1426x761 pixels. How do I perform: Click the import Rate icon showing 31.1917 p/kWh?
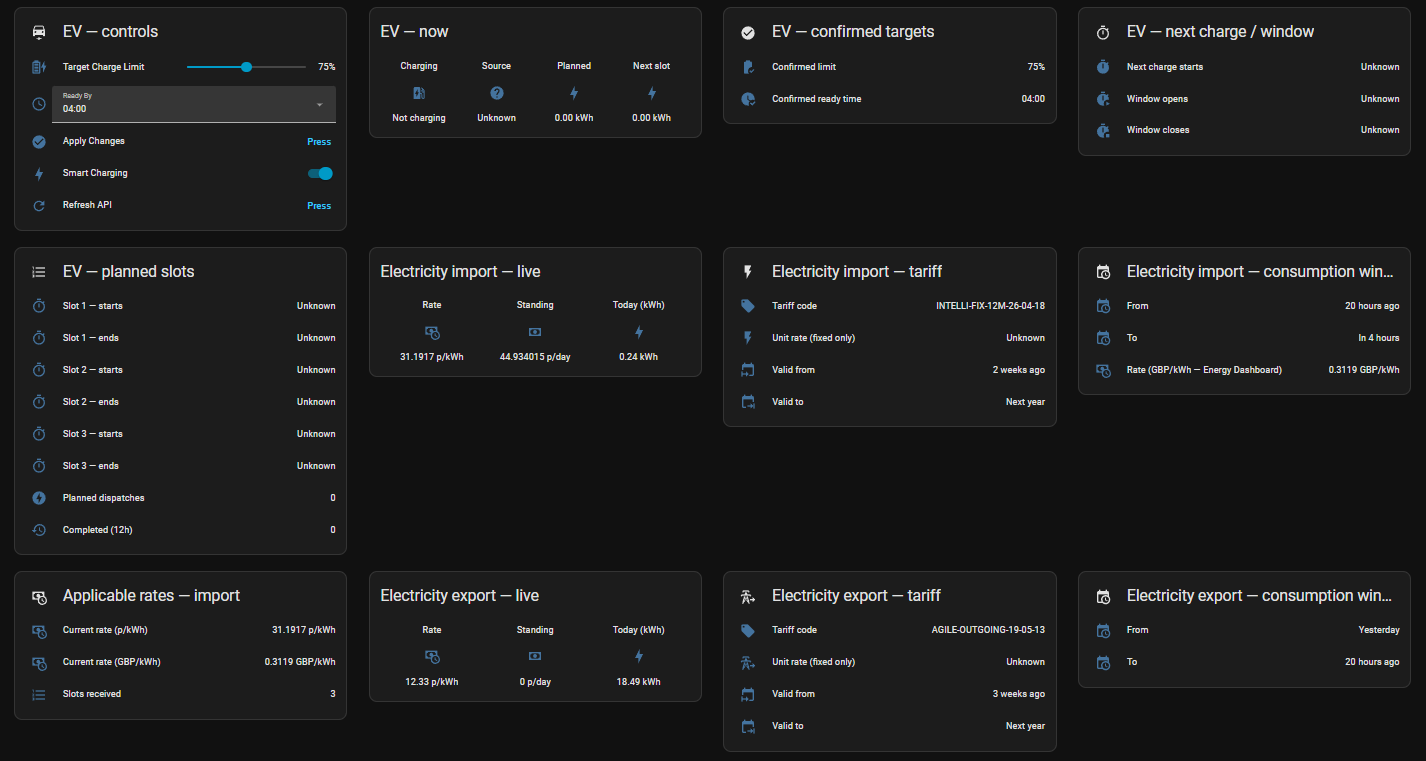[x=432, y=332]
